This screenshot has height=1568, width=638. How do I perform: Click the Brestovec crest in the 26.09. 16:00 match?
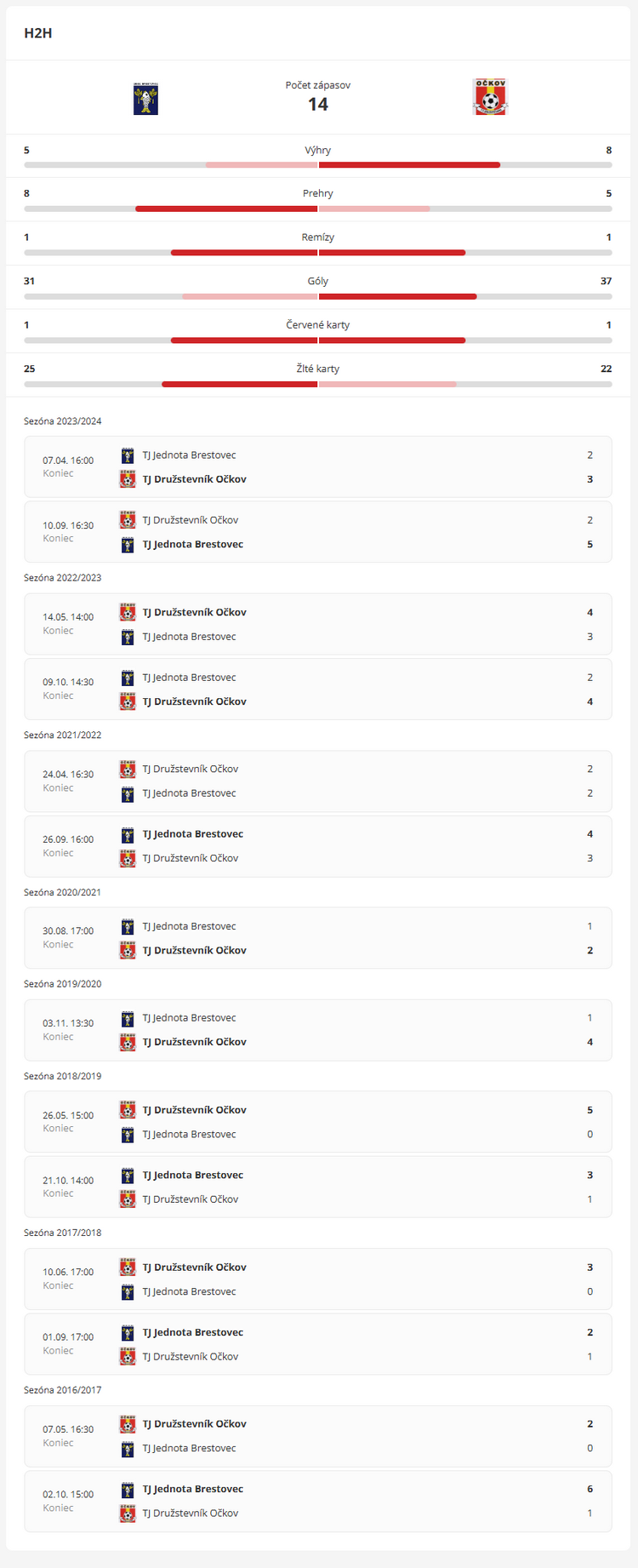[x=128, y=834]
